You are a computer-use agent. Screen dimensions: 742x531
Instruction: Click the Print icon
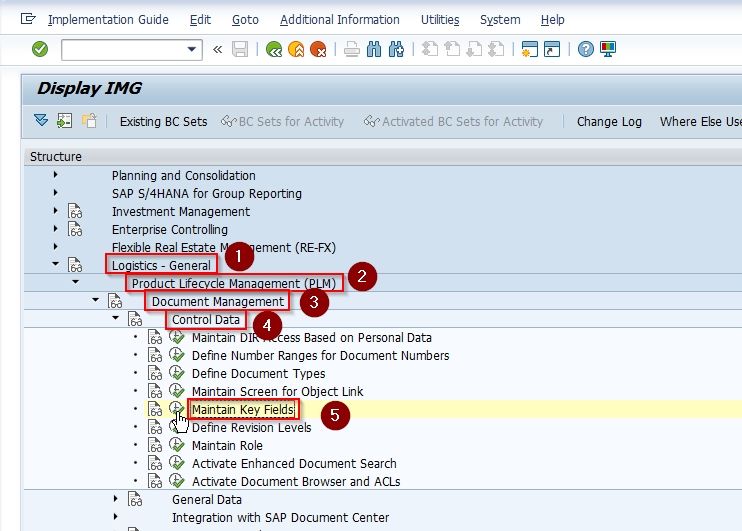(x=352, y=49)
